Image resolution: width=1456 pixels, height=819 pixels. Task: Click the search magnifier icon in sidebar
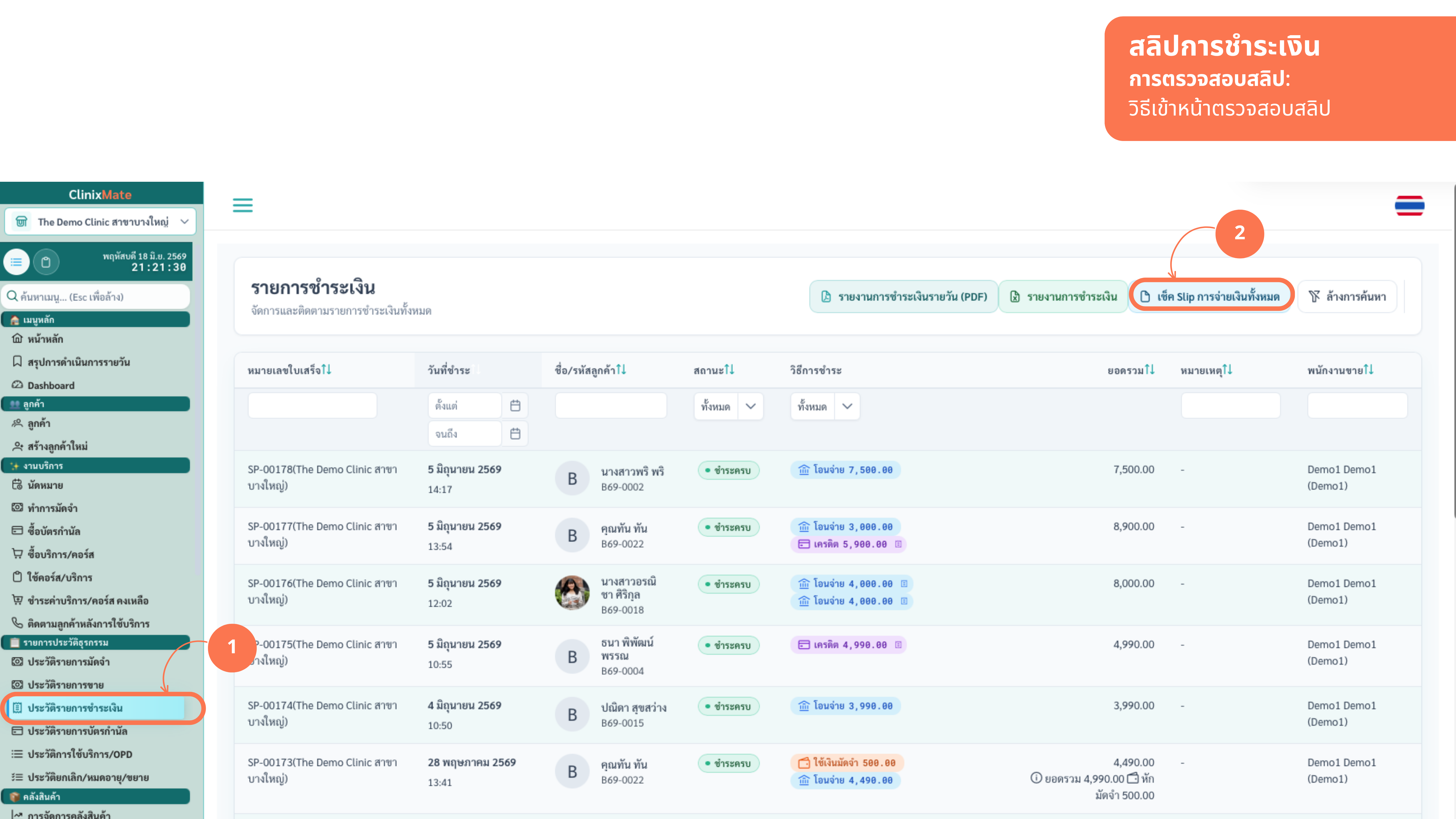[x=12, y=296]
